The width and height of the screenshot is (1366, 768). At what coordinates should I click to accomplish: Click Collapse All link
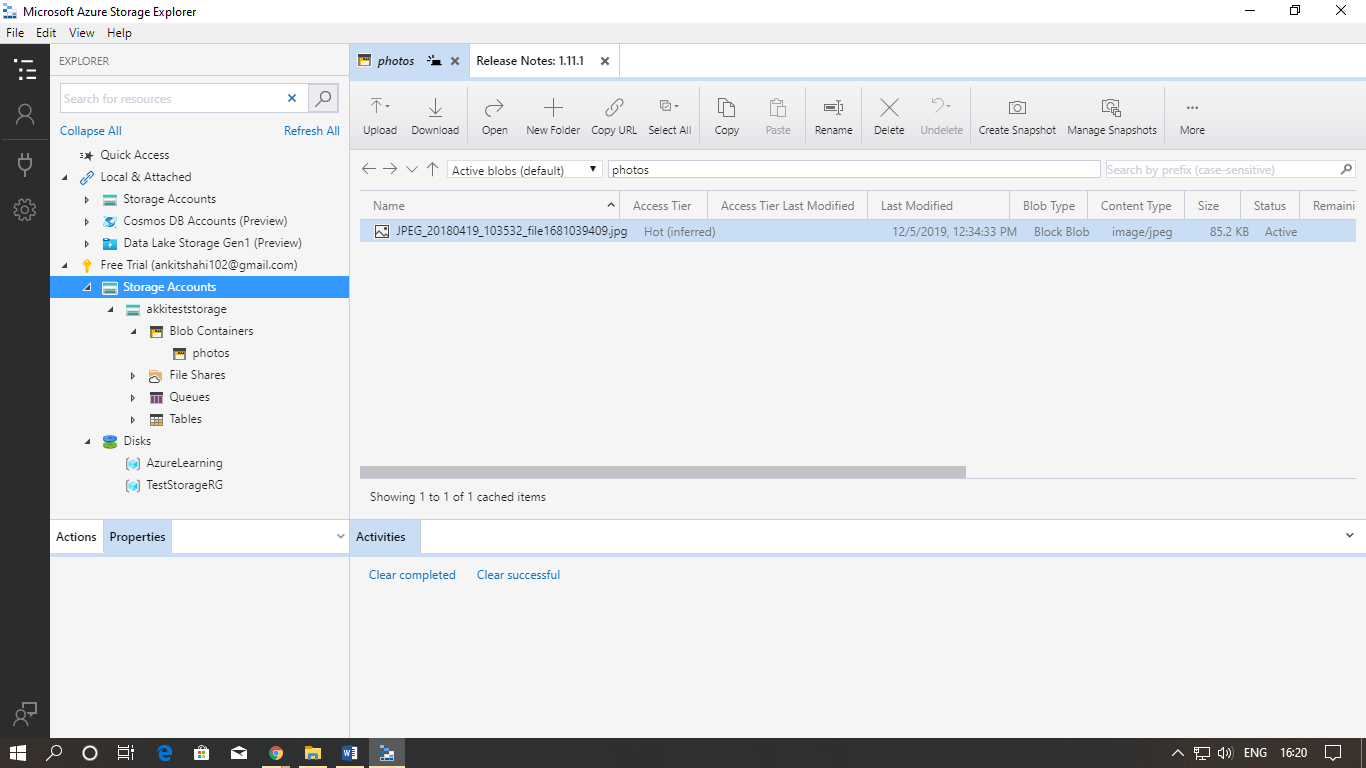pyautogui.click(x=91, y=131)
